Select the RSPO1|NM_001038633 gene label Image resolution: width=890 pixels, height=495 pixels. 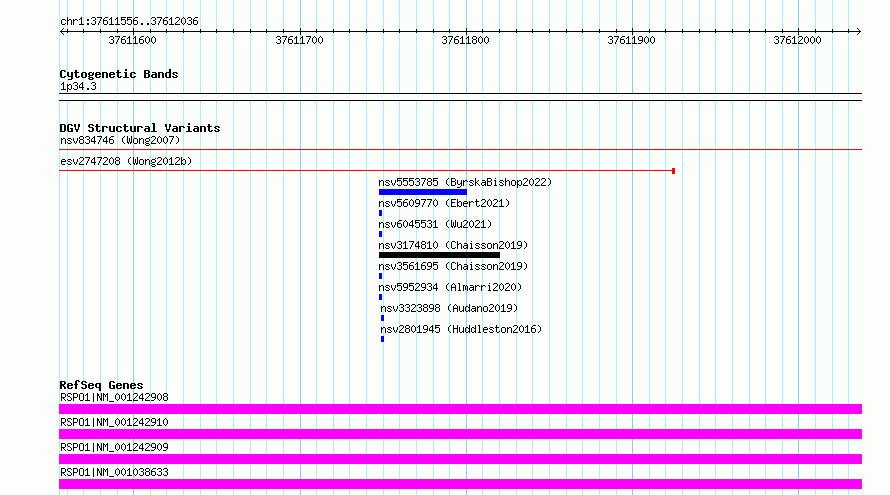pyautogui.click(x=114, y=472)
